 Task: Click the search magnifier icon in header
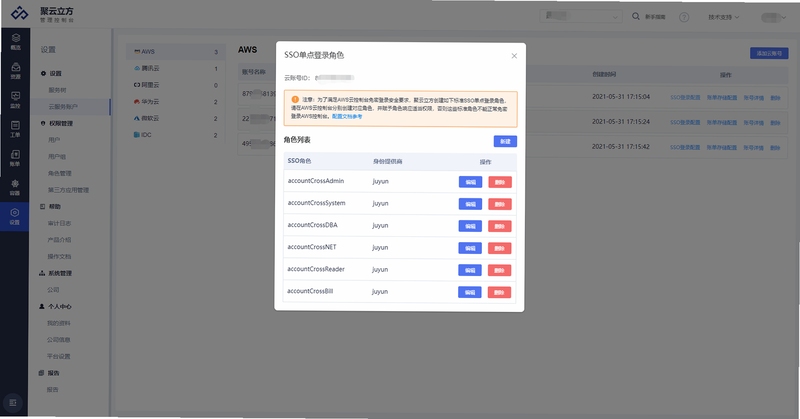coord(636,16)
